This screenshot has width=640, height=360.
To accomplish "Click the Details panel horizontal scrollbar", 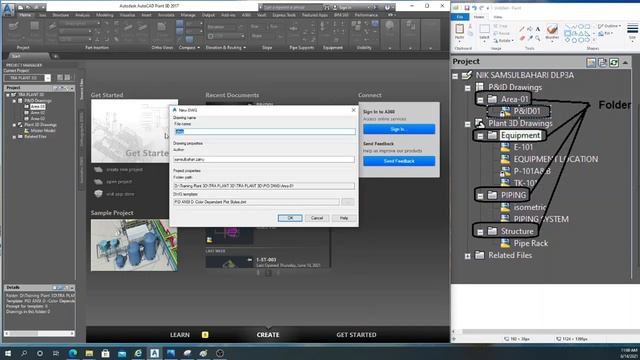I will click(x=39, y=333).
